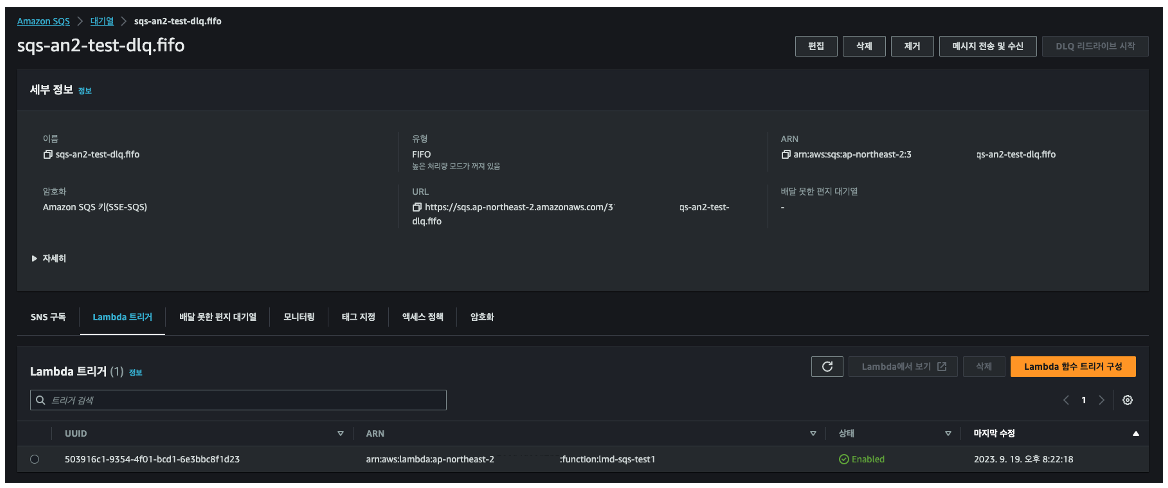Click Lambda에서 보기 button
This screenshot has height=488, width=1168.
(x=903, y=367)
